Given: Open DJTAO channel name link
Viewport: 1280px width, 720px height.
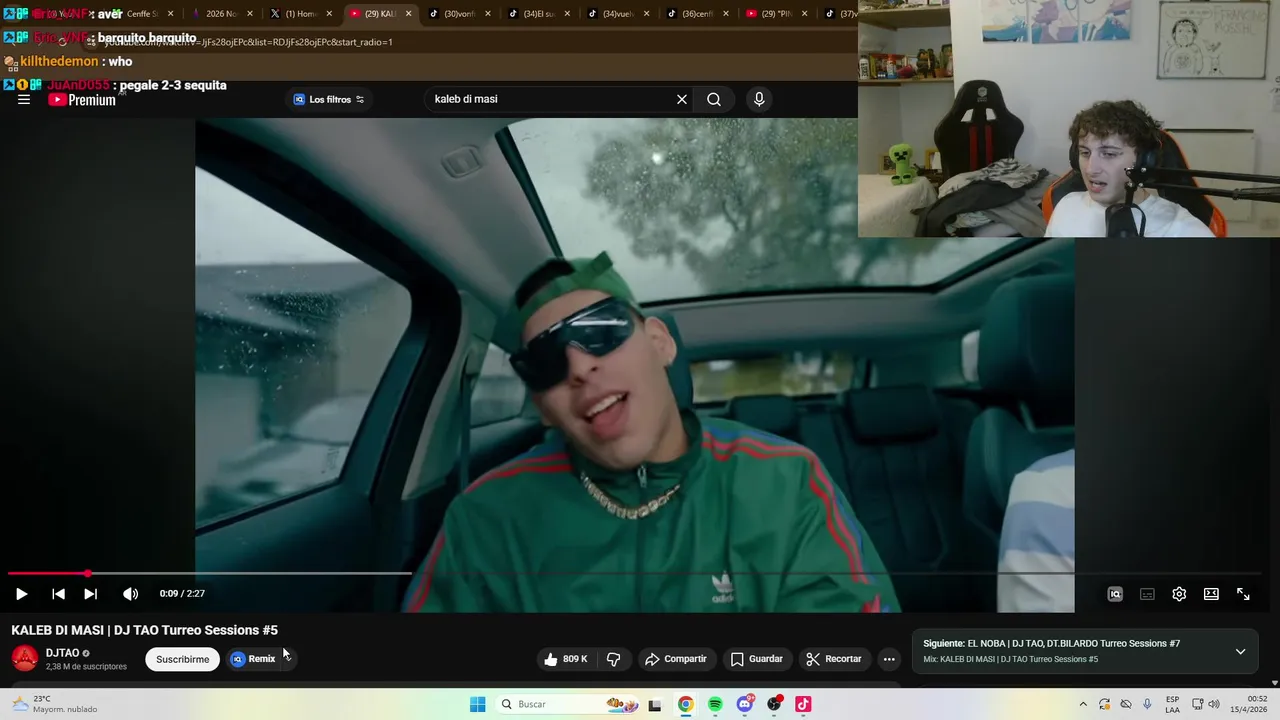Looking at the screenshot, I should 62,653.
